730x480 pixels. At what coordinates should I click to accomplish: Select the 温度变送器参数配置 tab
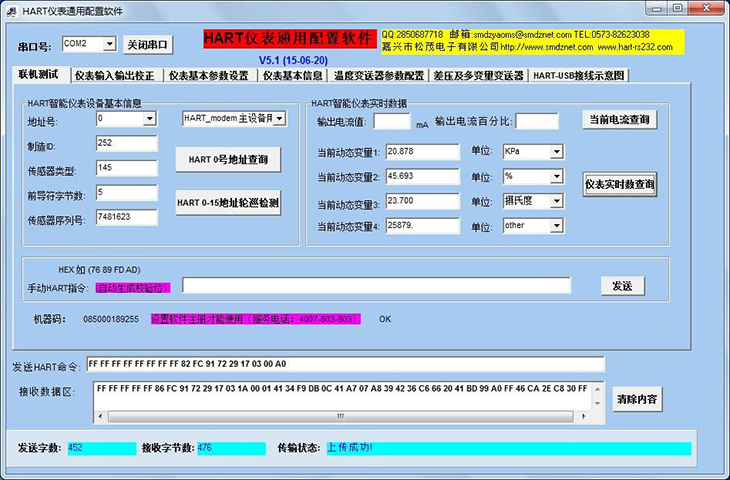[x=379, y=75]
